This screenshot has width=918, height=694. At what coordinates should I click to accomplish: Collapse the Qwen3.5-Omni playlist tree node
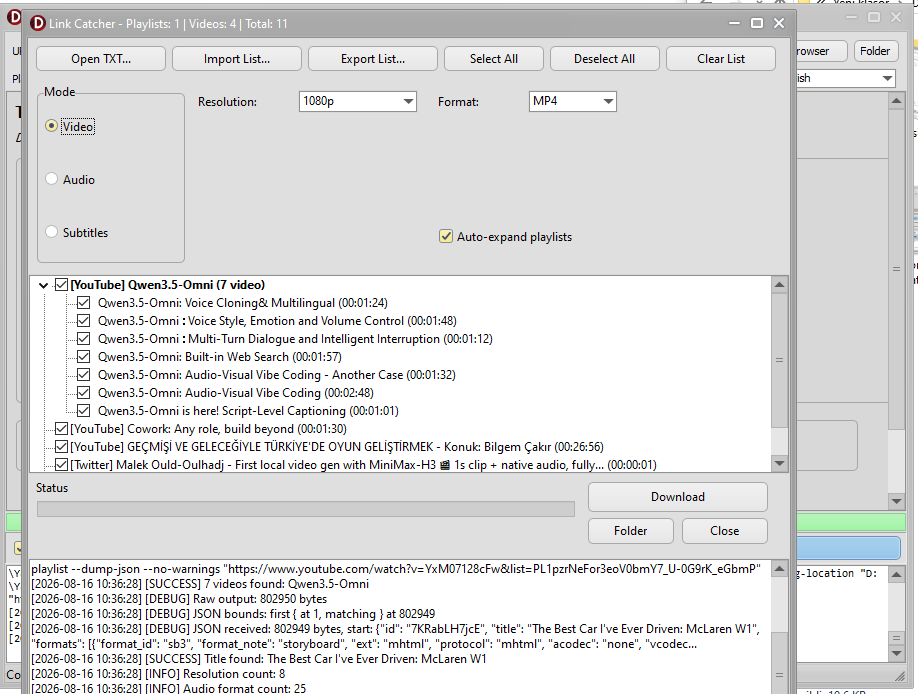[x=43, y=285]
